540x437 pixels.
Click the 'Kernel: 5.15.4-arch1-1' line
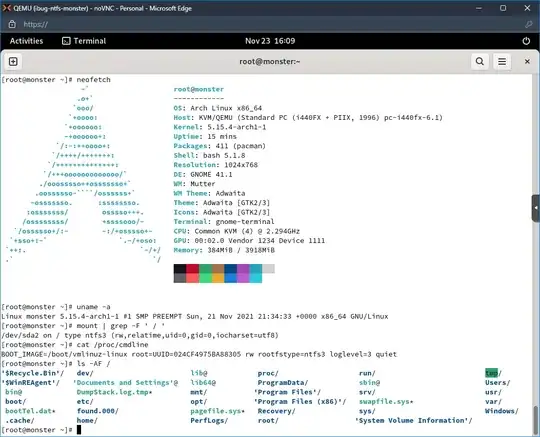coord(220,127)
